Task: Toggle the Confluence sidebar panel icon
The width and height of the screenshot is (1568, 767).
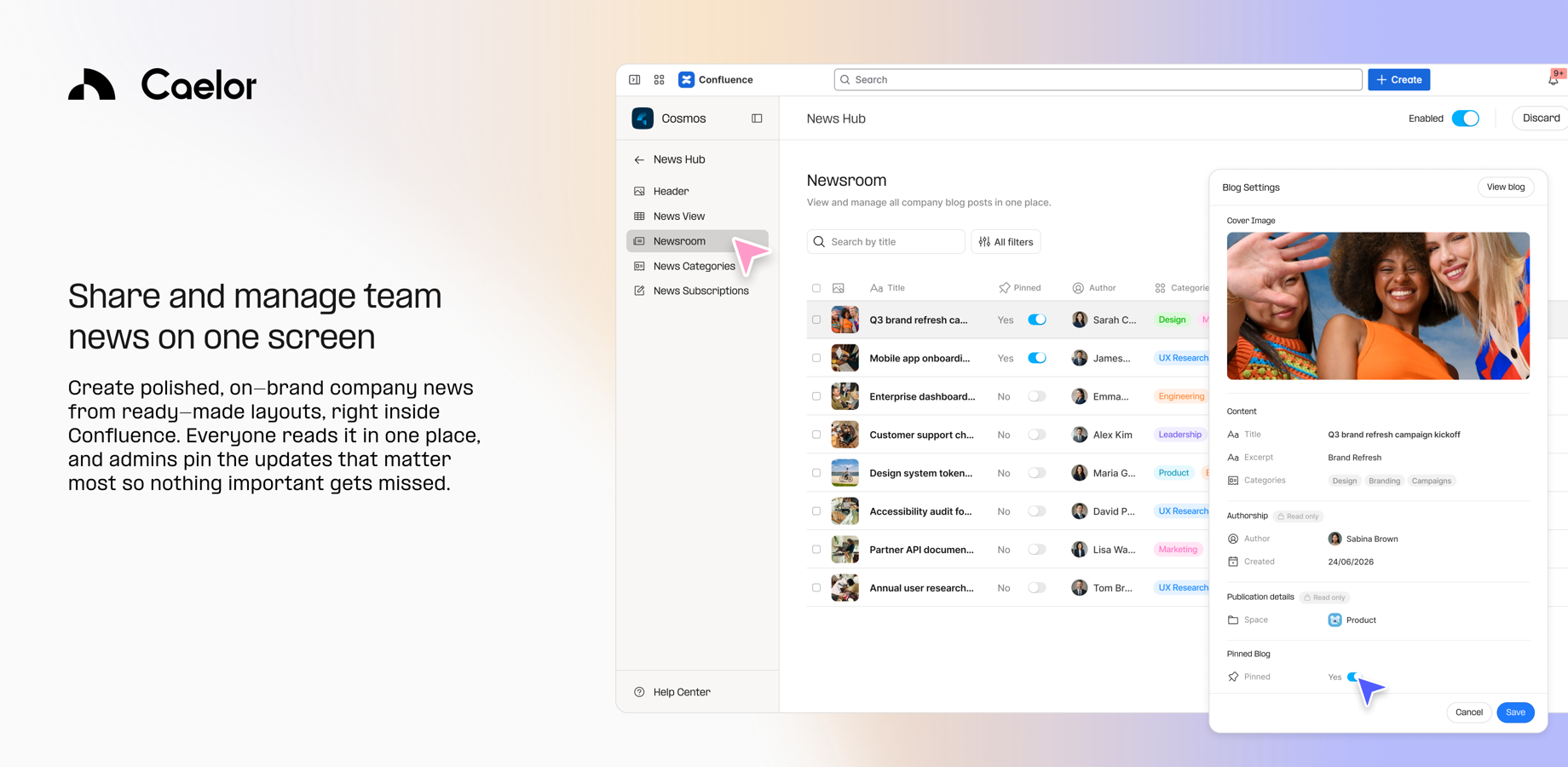Action: pos(635,79)
